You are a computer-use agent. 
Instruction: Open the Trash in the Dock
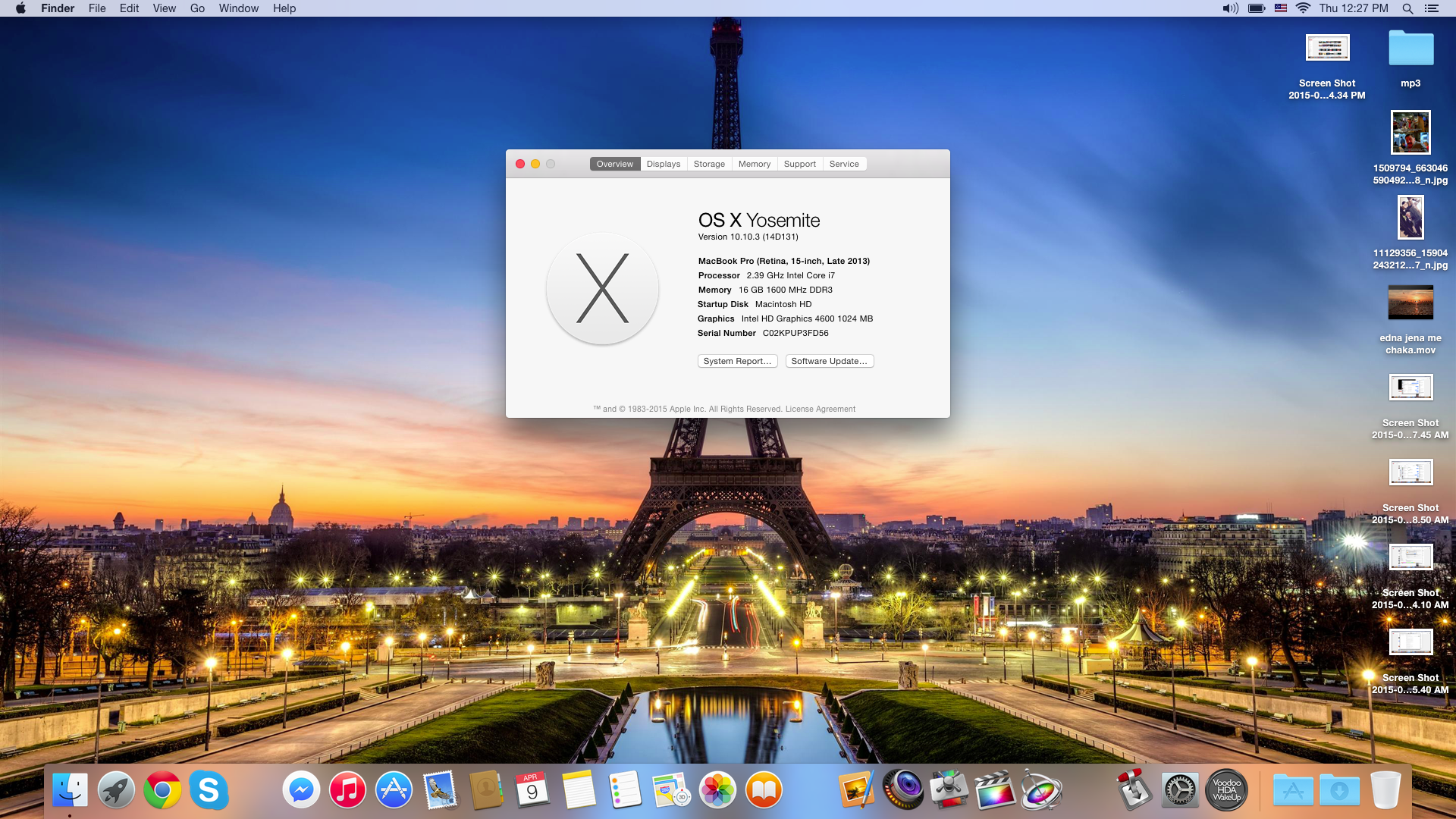[x=1385, y=790]
